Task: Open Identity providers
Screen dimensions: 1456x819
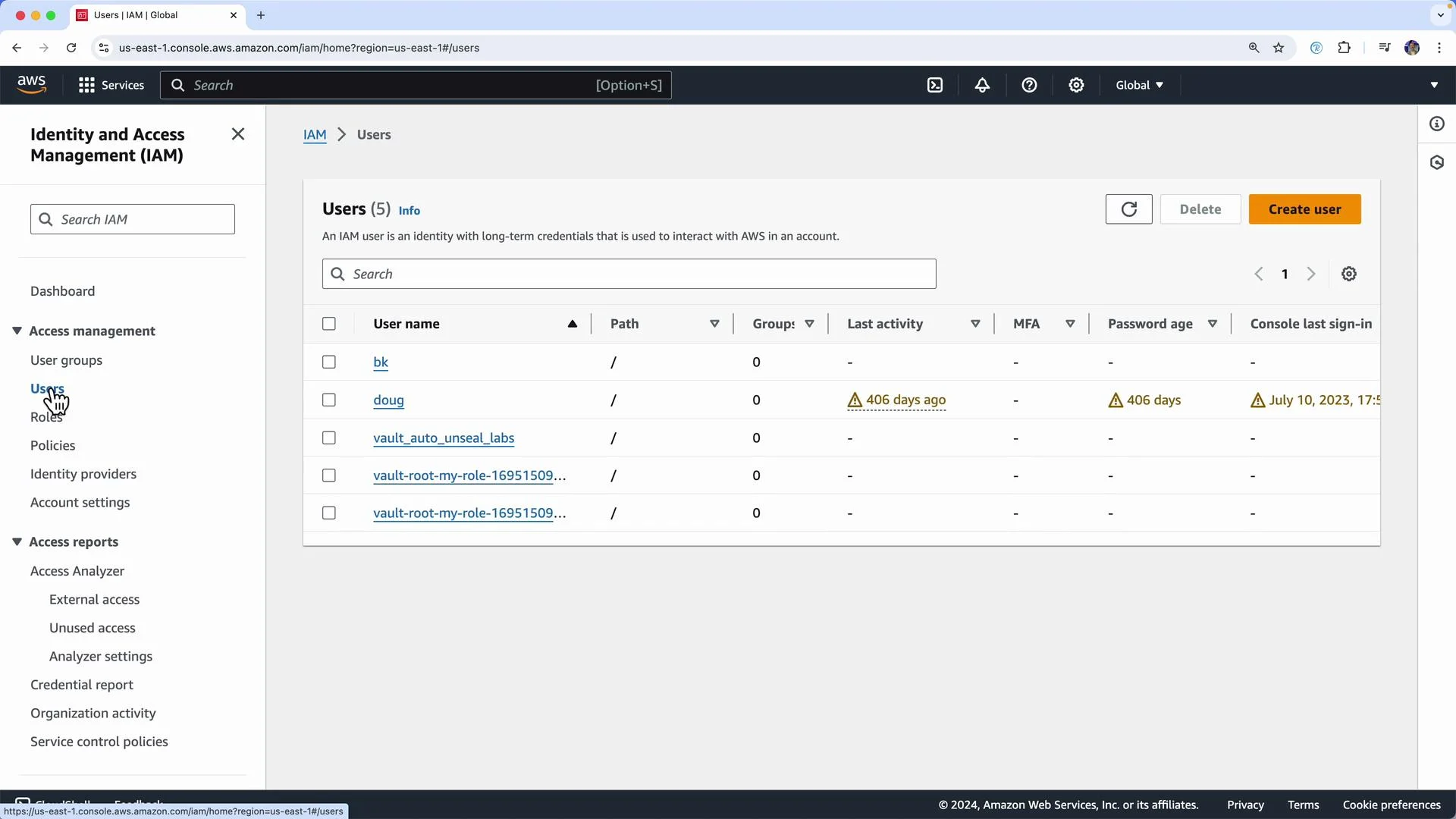Action: 83,474
